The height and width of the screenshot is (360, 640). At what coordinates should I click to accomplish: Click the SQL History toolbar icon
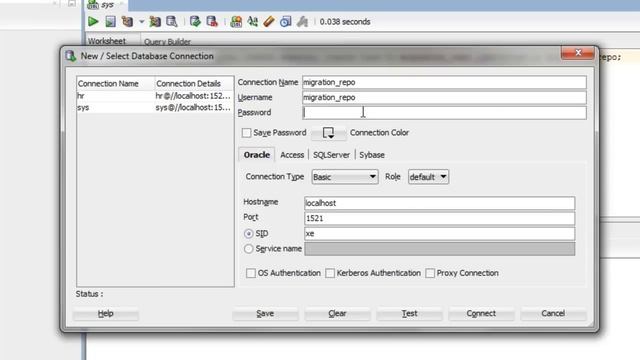(285, 22)
